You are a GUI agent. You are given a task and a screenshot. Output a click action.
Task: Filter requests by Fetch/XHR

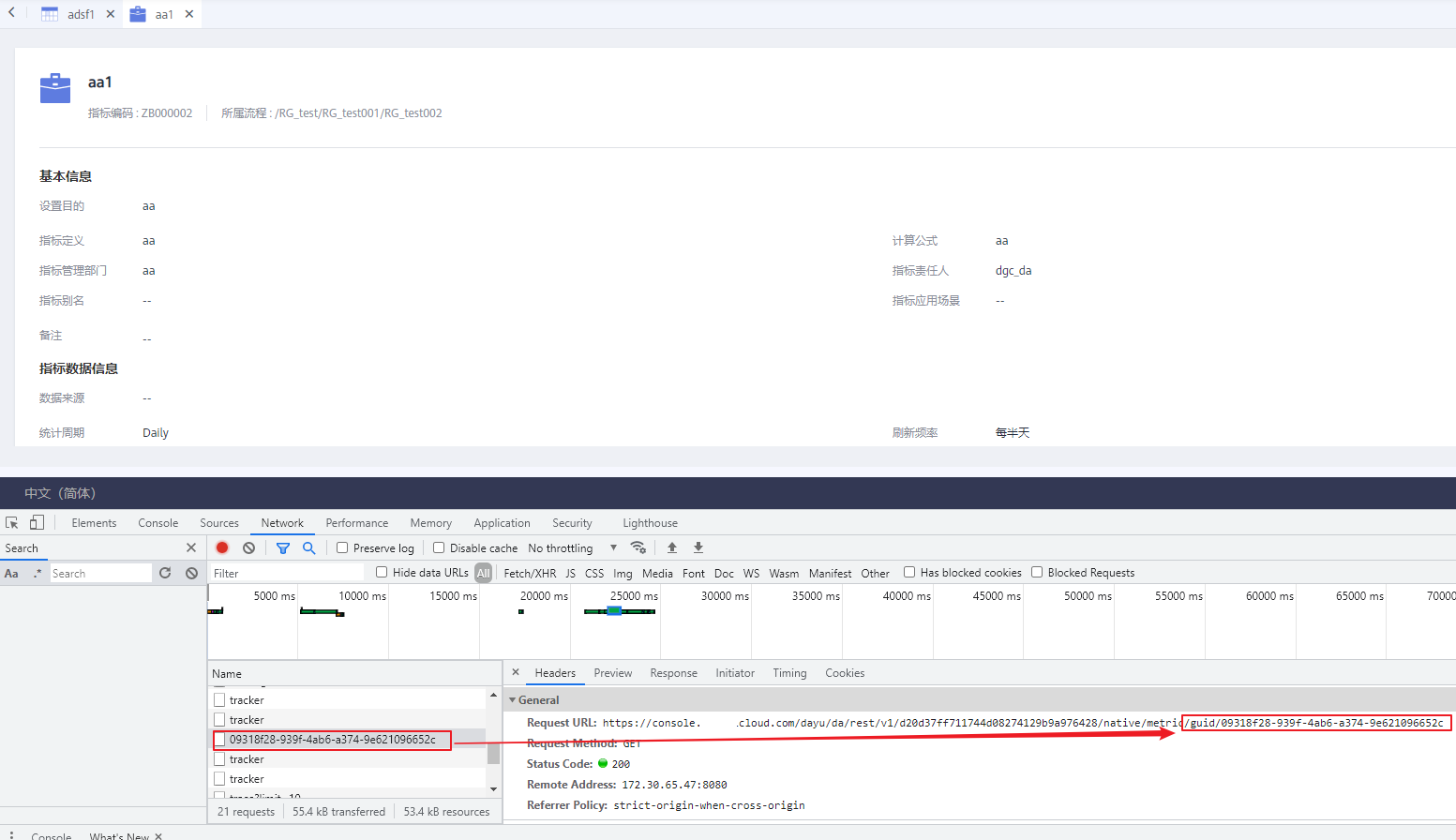[x=530, y=573]
